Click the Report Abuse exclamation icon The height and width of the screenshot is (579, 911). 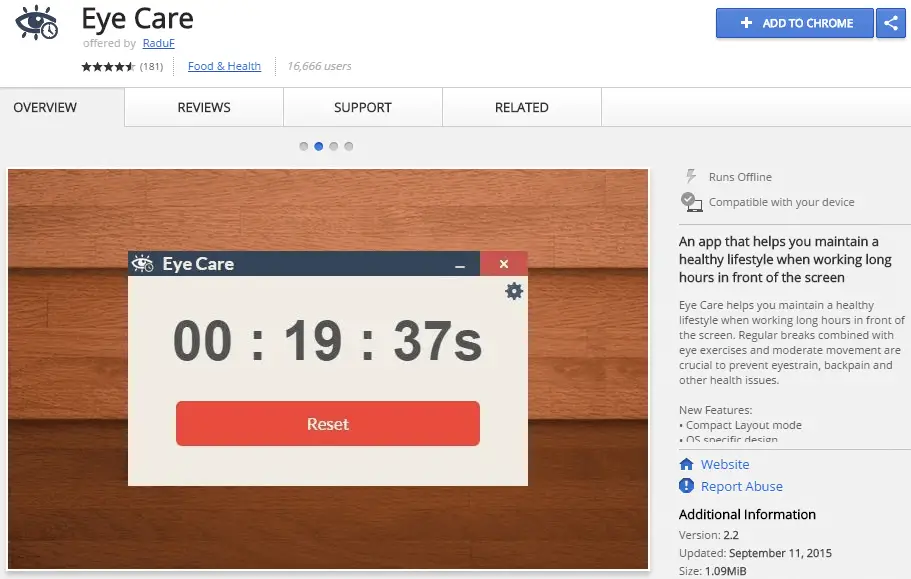click(686, 486)
